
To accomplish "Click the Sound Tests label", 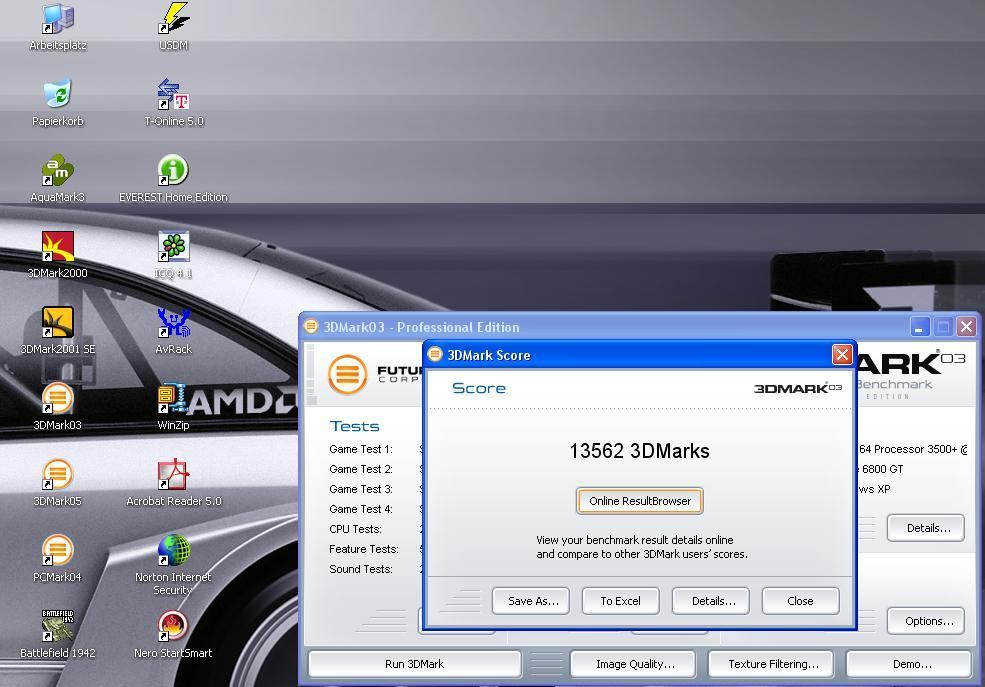I will (361, 570).
